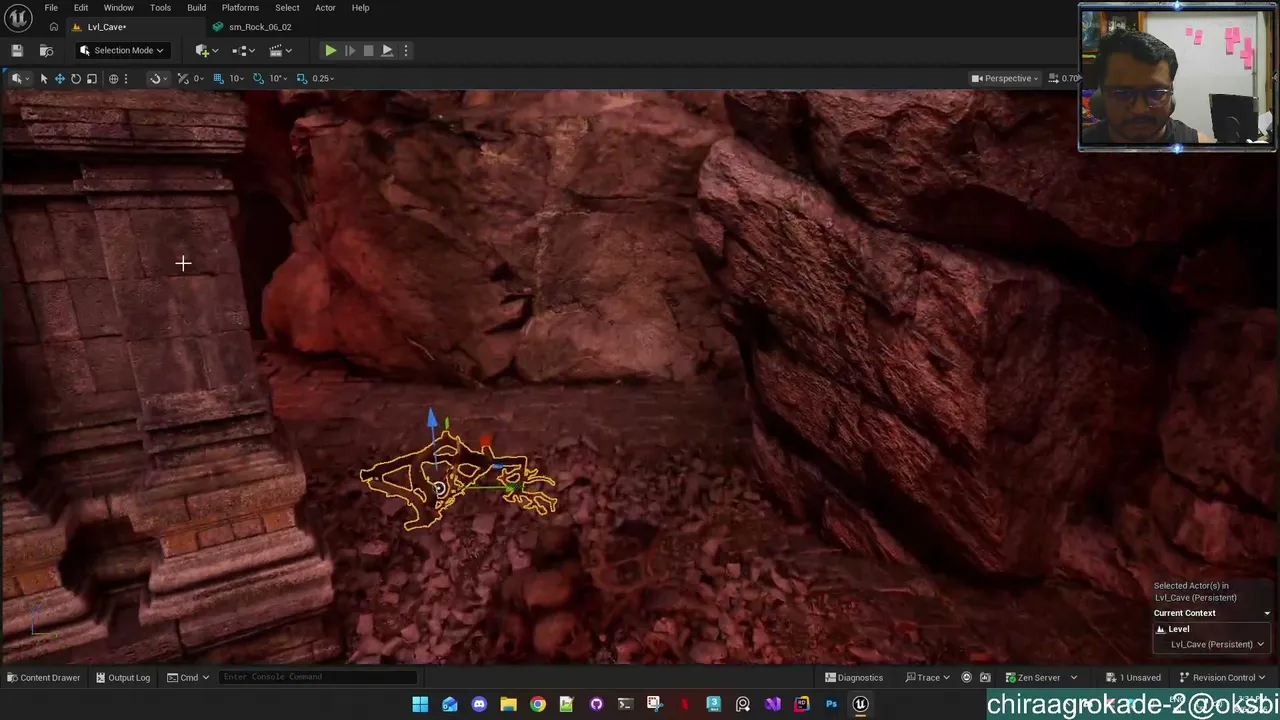Toggle grid location snapping icon
The image size is (1280, 720).
click(x=218, y=78)
